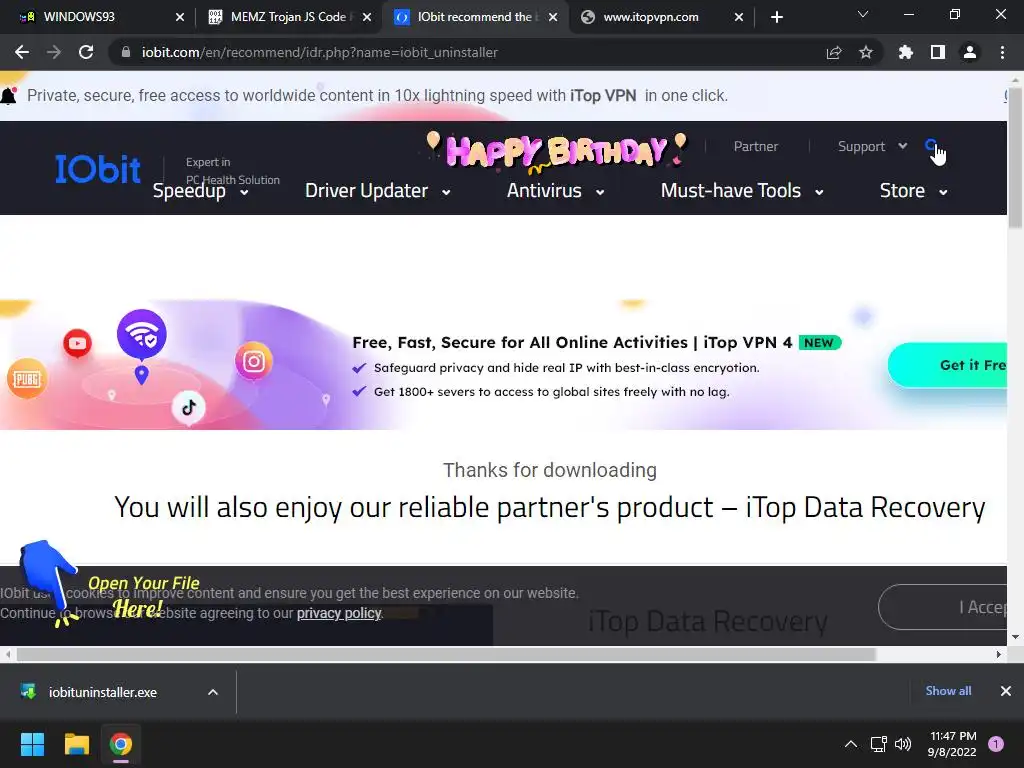The image size is (1024, 768).
Task: Click the notification bell icon
Action: (x=8, y=96)
